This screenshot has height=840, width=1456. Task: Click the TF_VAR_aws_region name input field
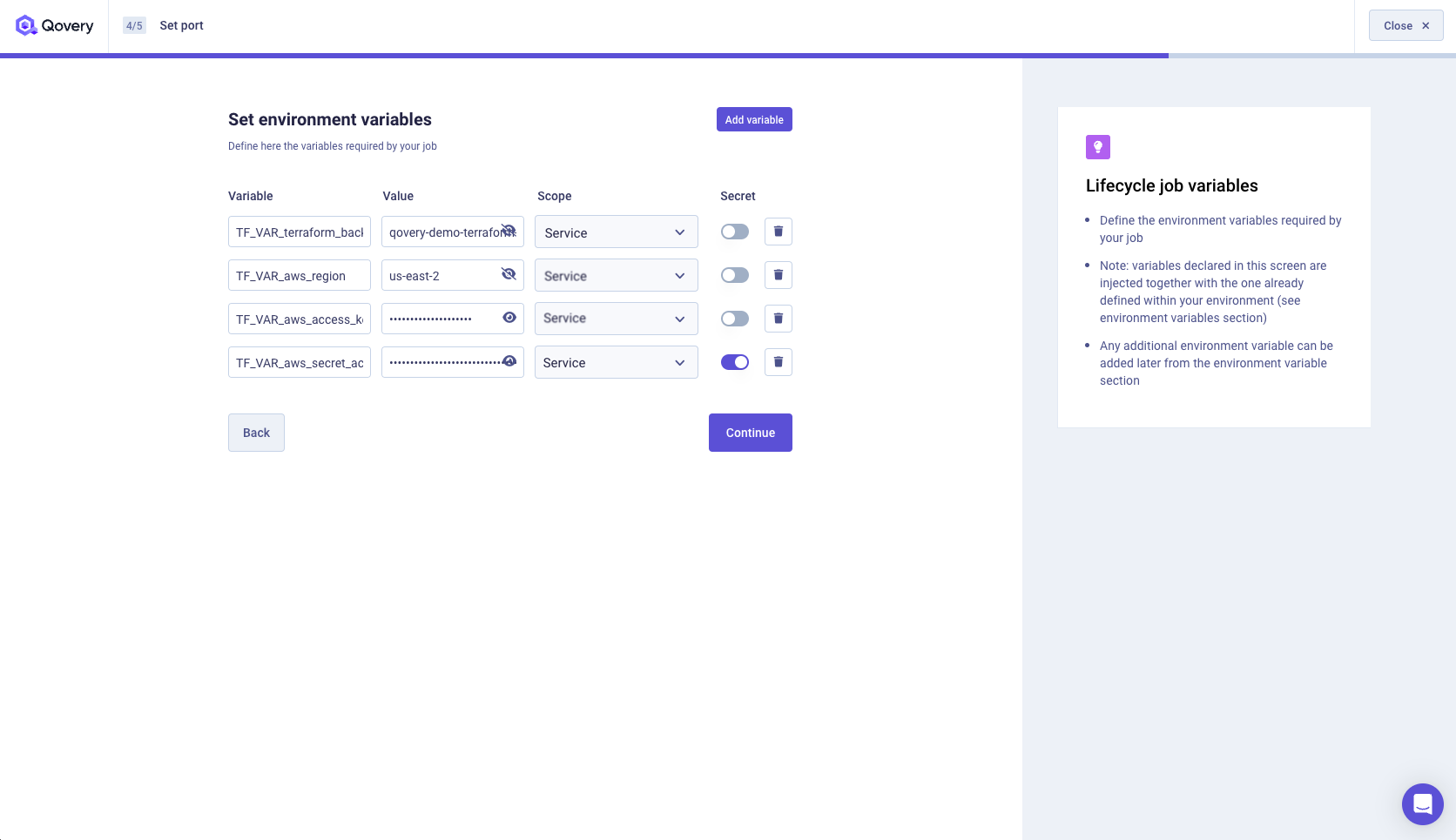[x=299, y=275]
